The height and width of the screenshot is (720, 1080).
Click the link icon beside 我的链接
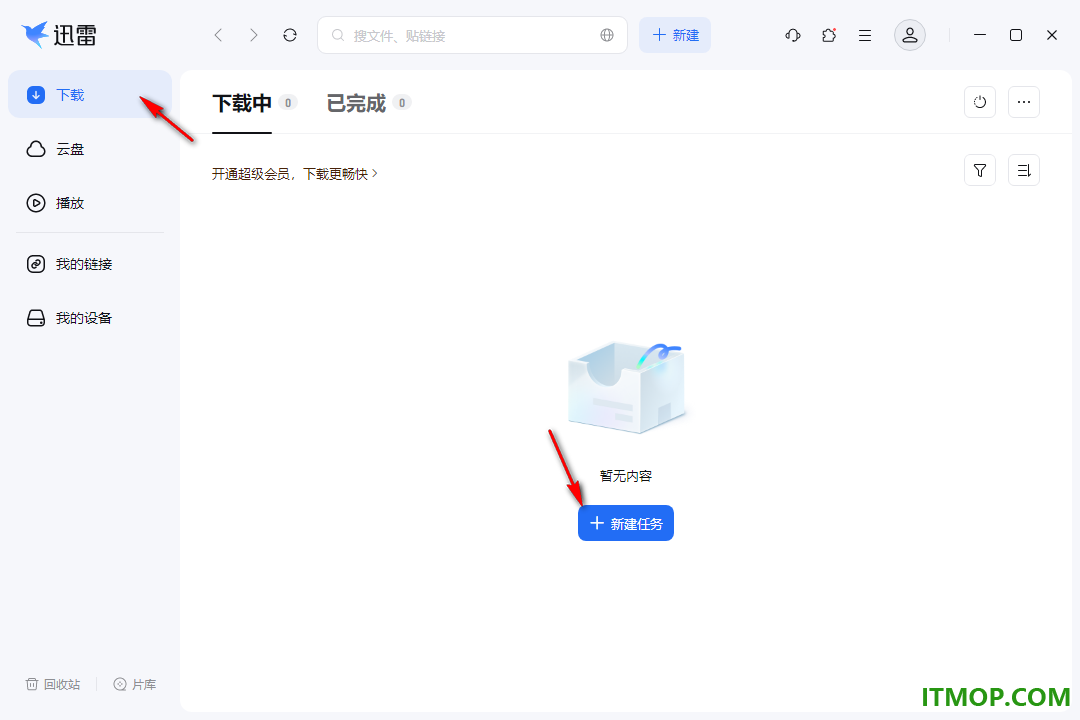tap(36, 264)
